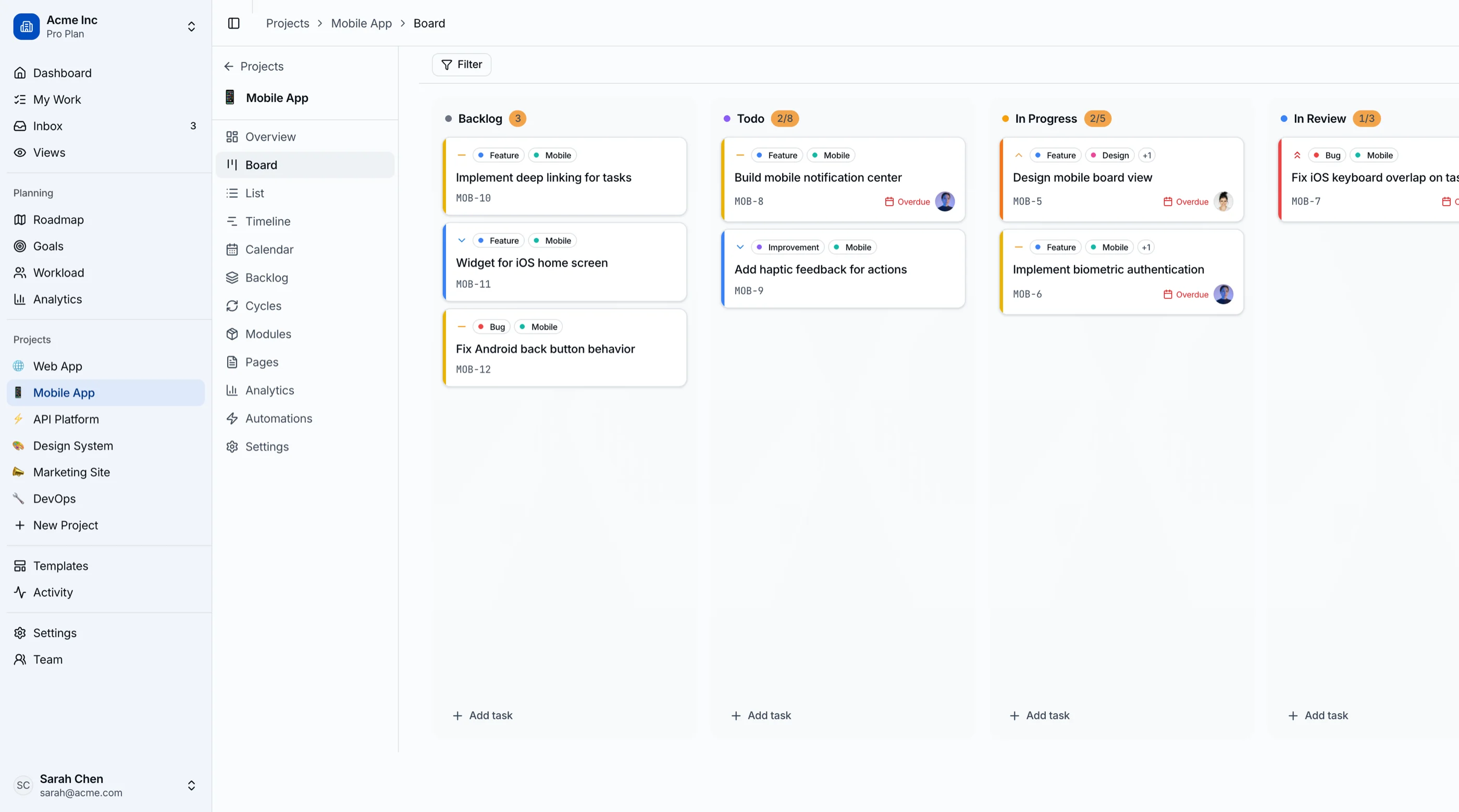Click assignee avatar on Design mobile board card
Screen dimensions: 1459x812
click(1223, 202)
